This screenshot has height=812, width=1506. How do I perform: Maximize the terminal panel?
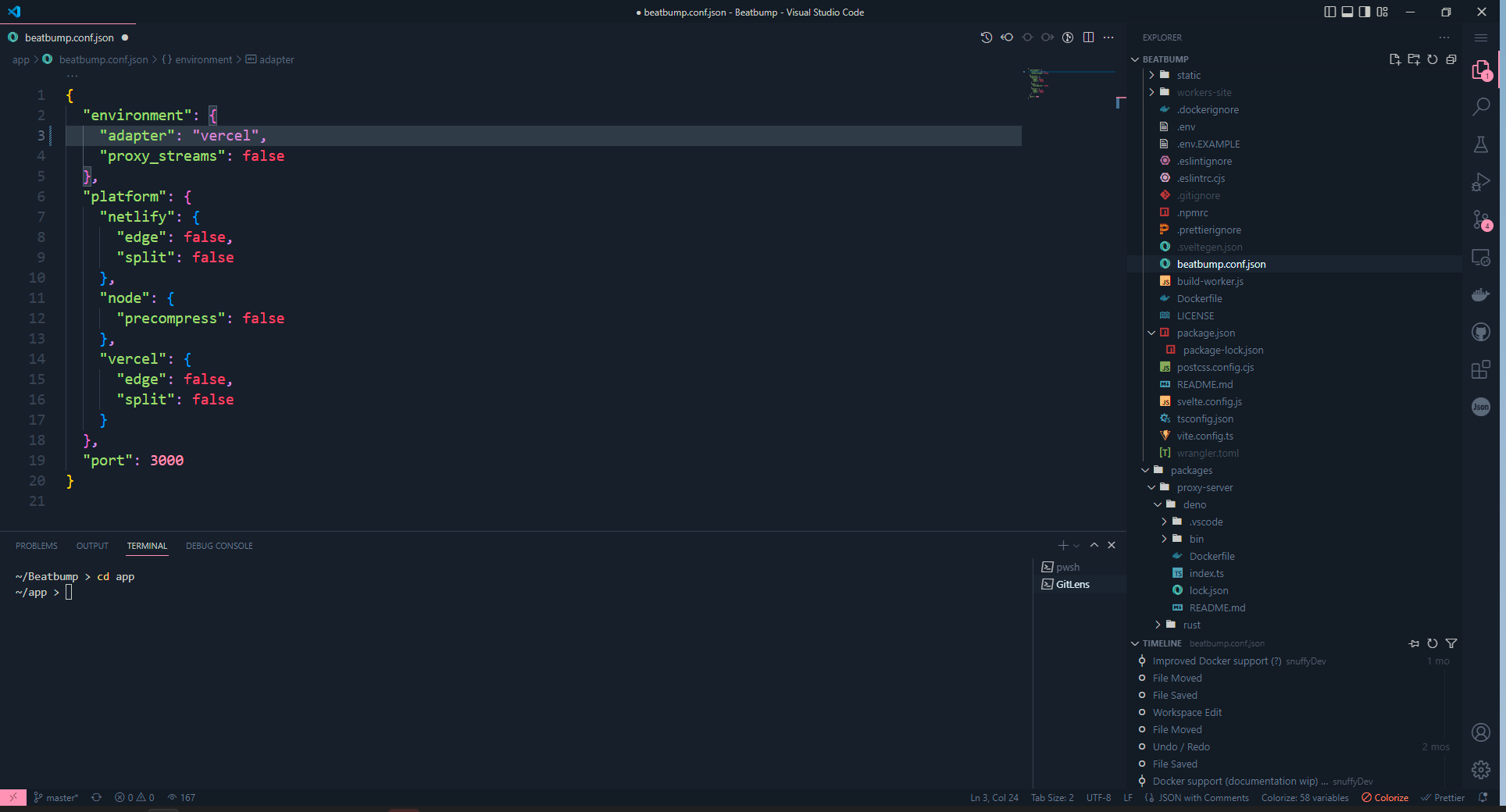click(1094, 545)
